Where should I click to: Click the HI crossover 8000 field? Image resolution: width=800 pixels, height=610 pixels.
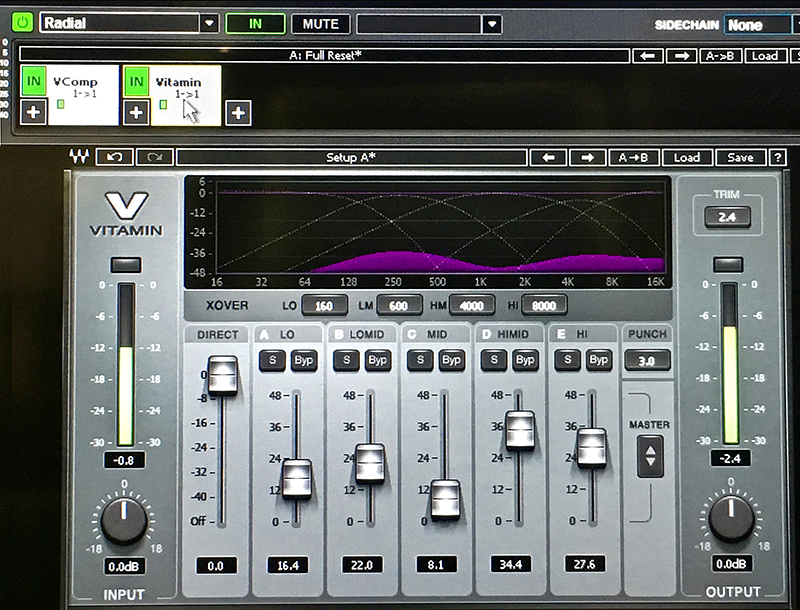point(544,306)
